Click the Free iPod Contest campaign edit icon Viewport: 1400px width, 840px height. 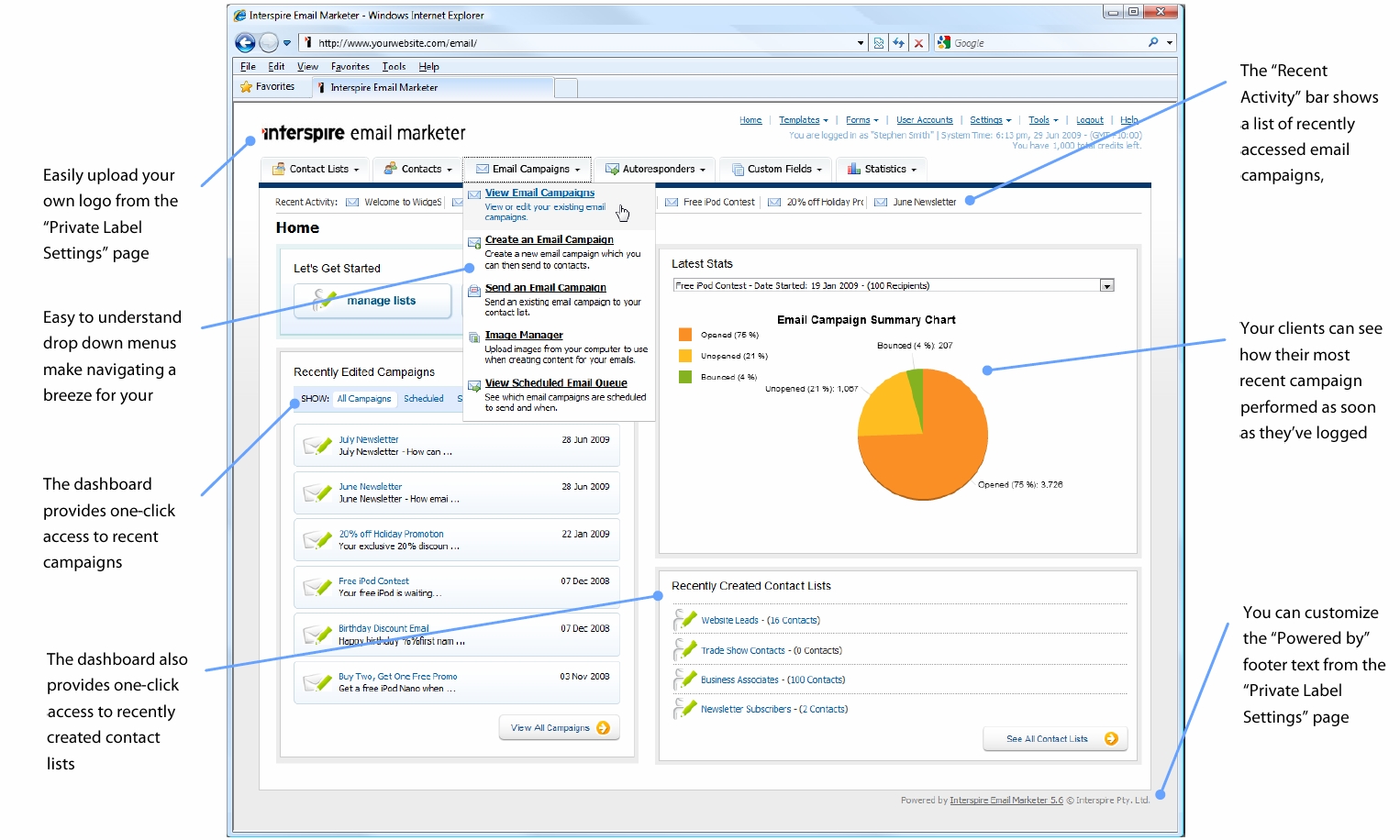pyautogui.click(x=317, y=587)
